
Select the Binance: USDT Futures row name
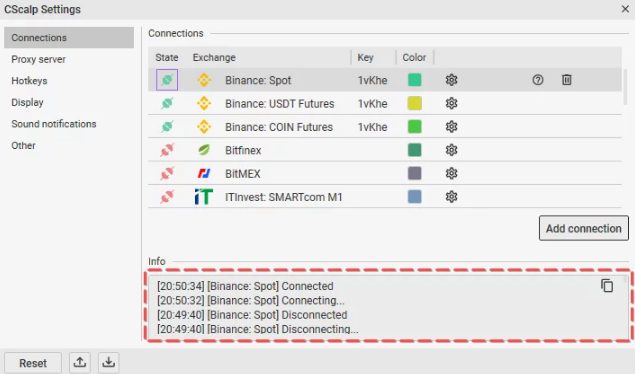tap(279, 104)
